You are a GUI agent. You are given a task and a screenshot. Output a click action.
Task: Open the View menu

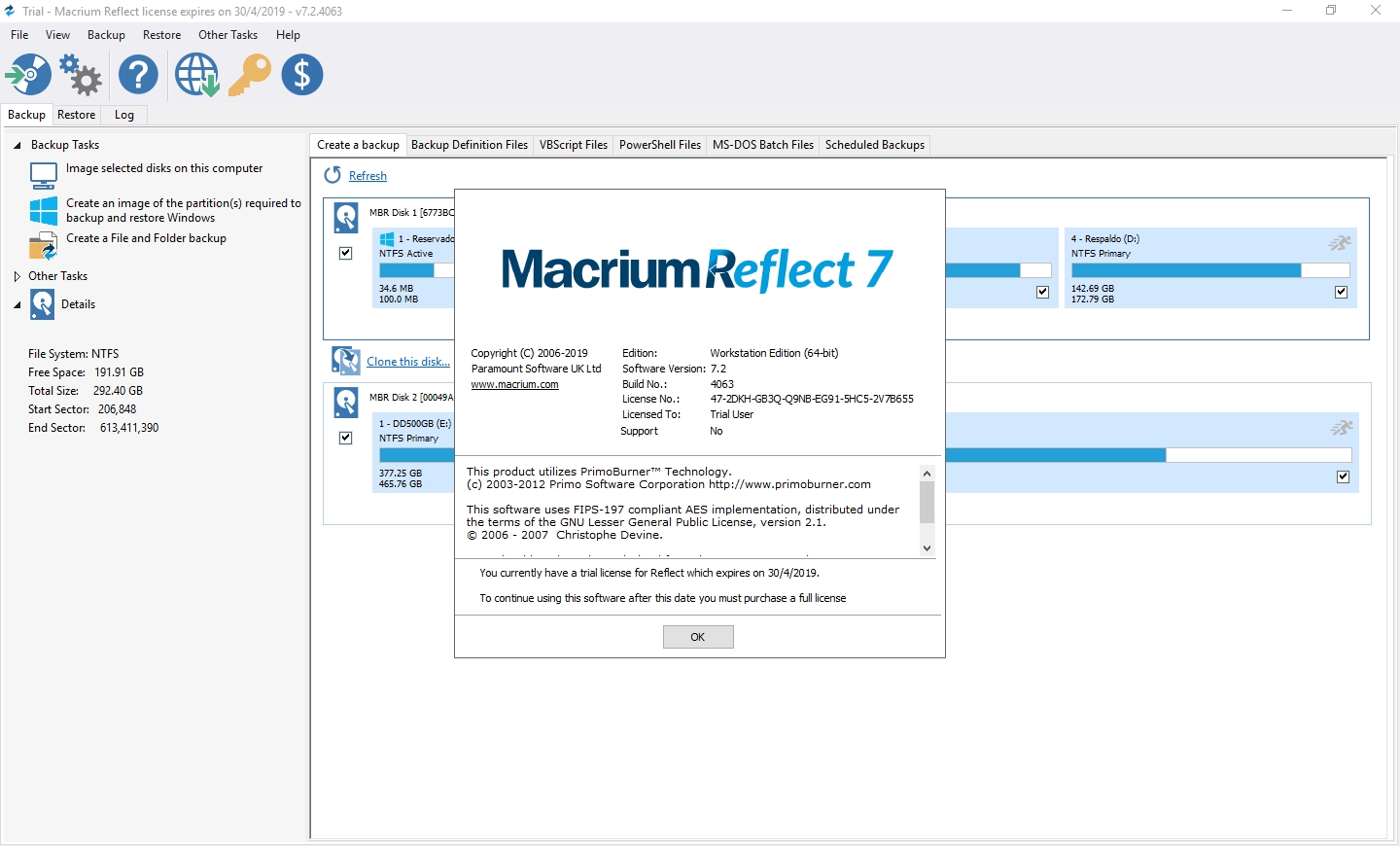58,35
